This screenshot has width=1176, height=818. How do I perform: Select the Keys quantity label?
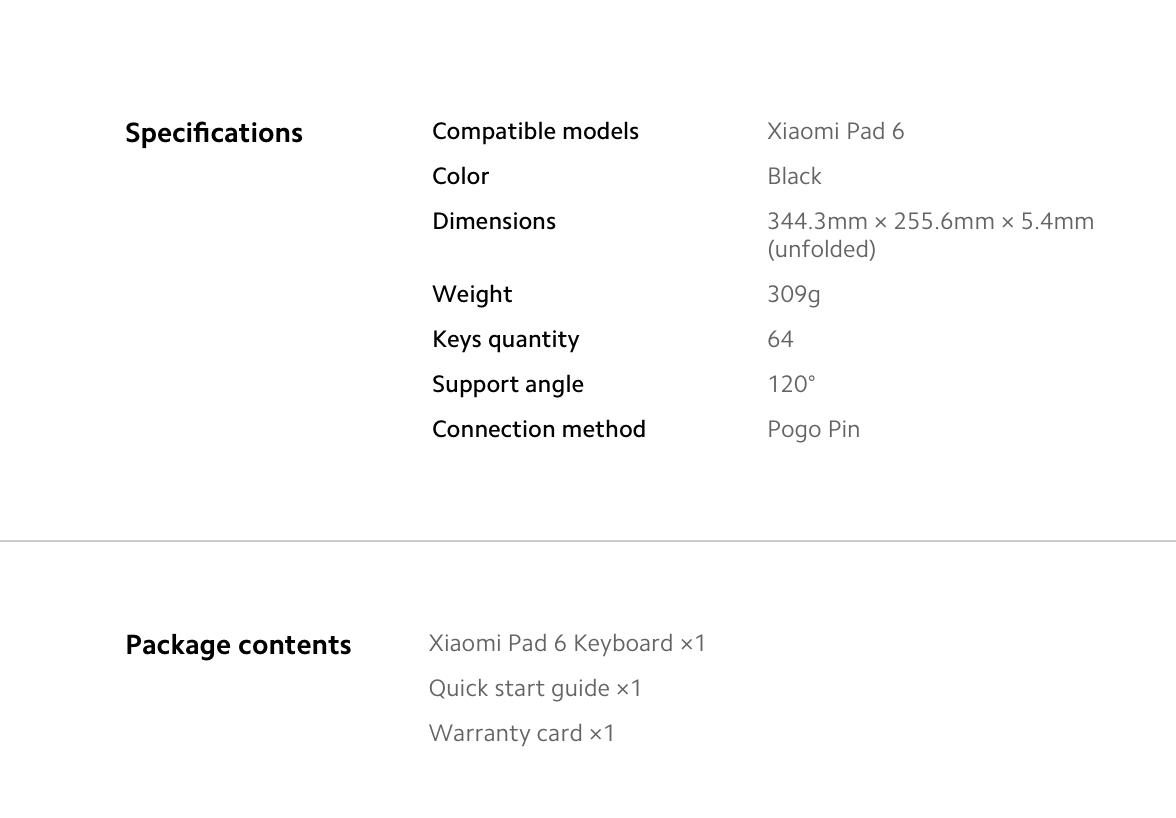point(506,340)
